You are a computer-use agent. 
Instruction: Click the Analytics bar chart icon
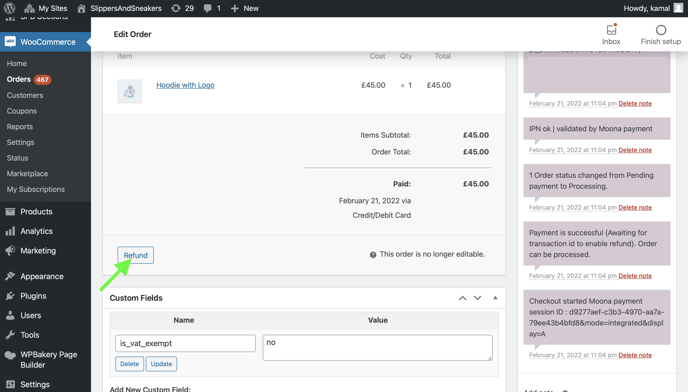(x=10, y=231)
